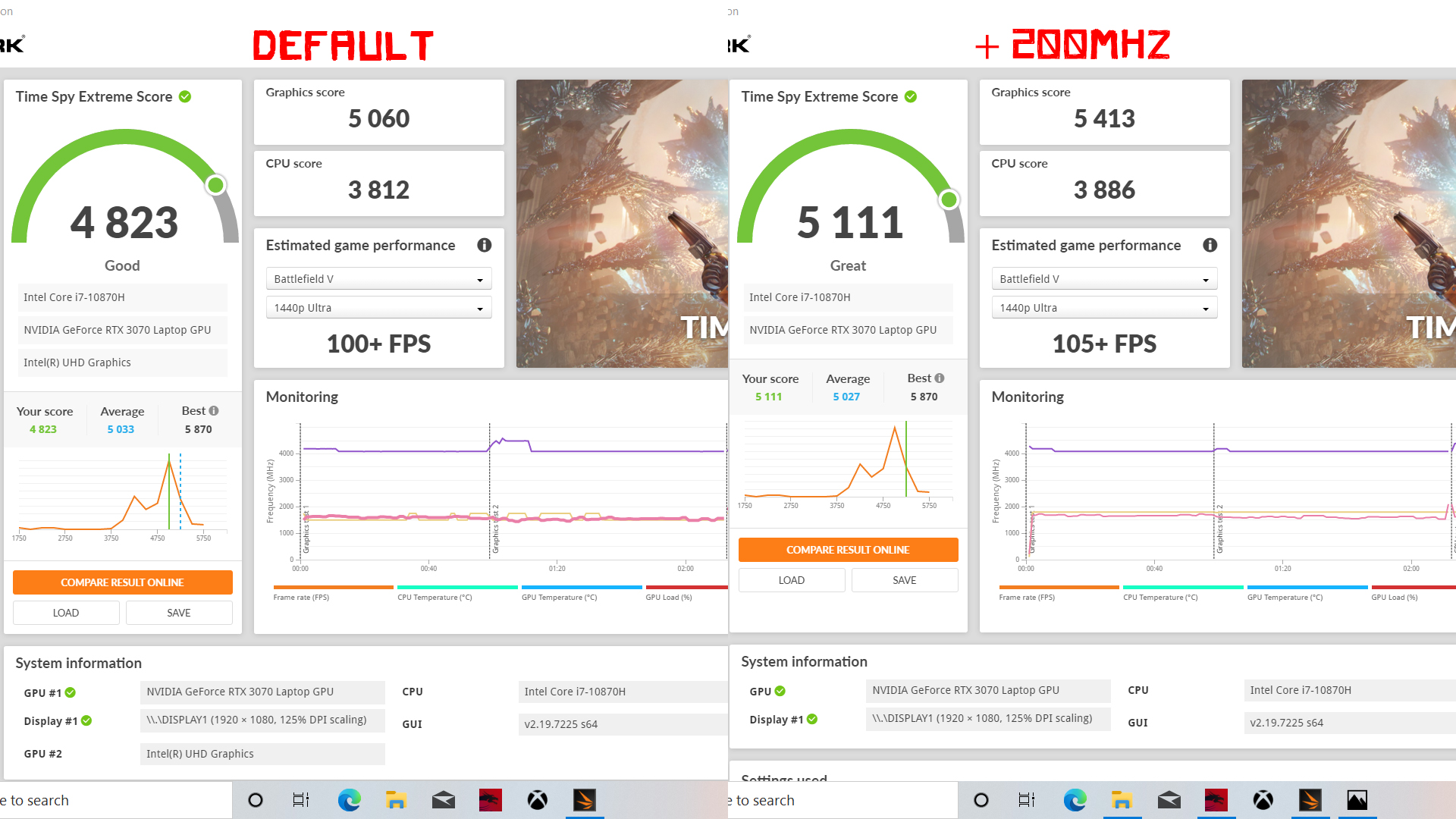The height and width of the screenshot is (819, 1456).
Task: Click COMPARE RESULT ONLINE in right window
Action: [x=848, y=550]
